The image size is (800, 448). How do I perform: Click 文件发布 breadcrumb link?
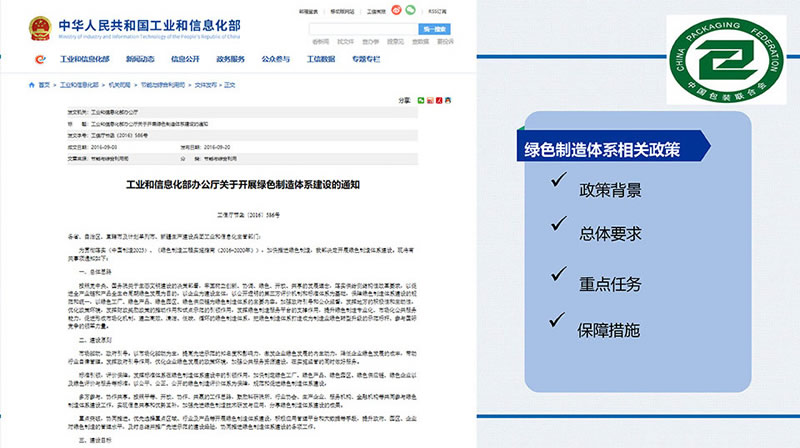coord(206,85)
